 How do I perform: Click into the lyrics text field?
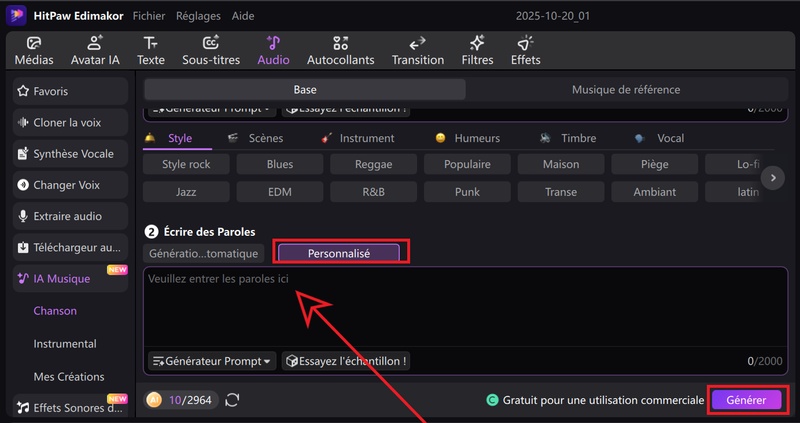coord(460,305)
